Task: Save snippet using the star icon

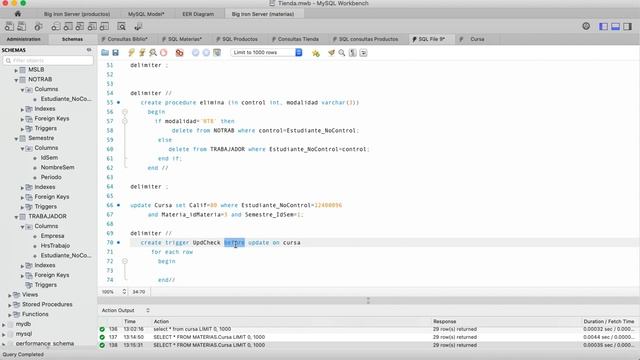Action: tap(316, 53)
